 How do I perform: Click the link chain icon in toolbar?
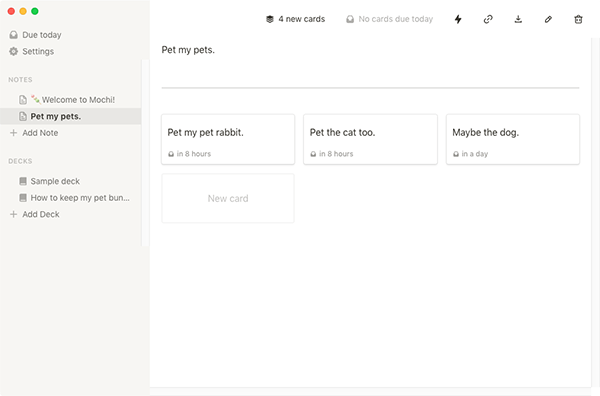click(x=488, y=19)
